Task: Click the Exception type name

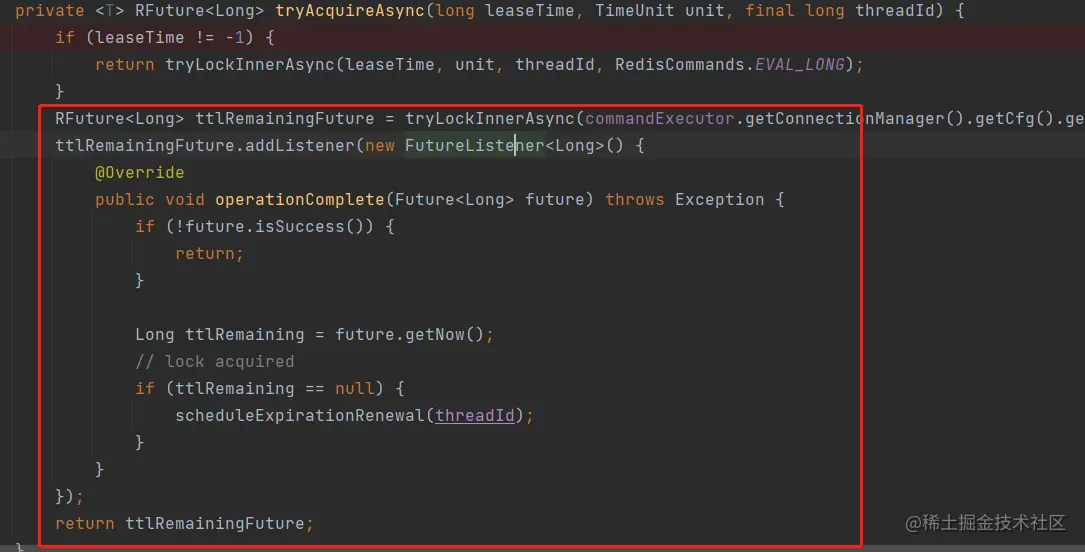Action: coord(720,199)
